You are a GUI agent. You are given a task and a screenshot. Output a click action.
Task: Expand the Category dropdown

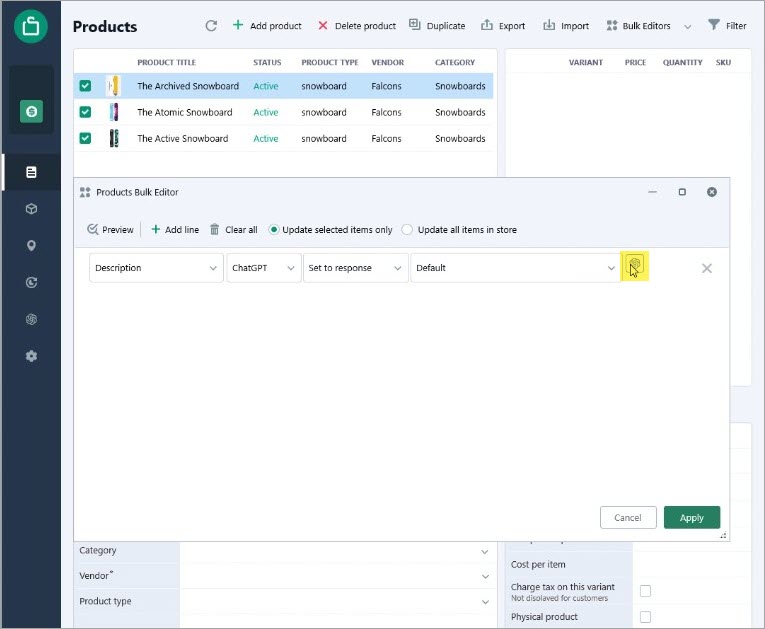pos(484,551)
